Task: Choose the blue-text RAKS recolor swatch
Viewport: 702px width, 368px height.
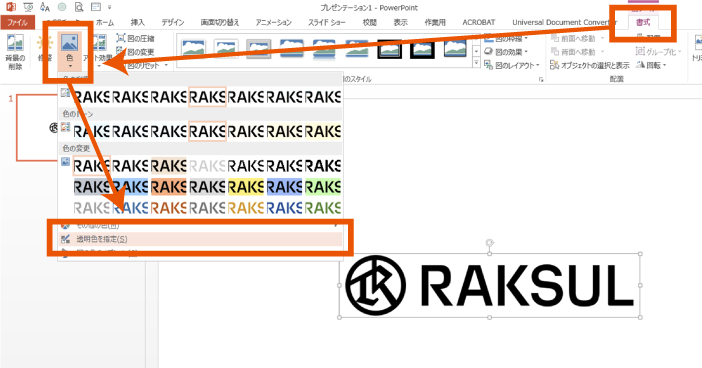Action: pyautogui.click(x=285, y=208)
